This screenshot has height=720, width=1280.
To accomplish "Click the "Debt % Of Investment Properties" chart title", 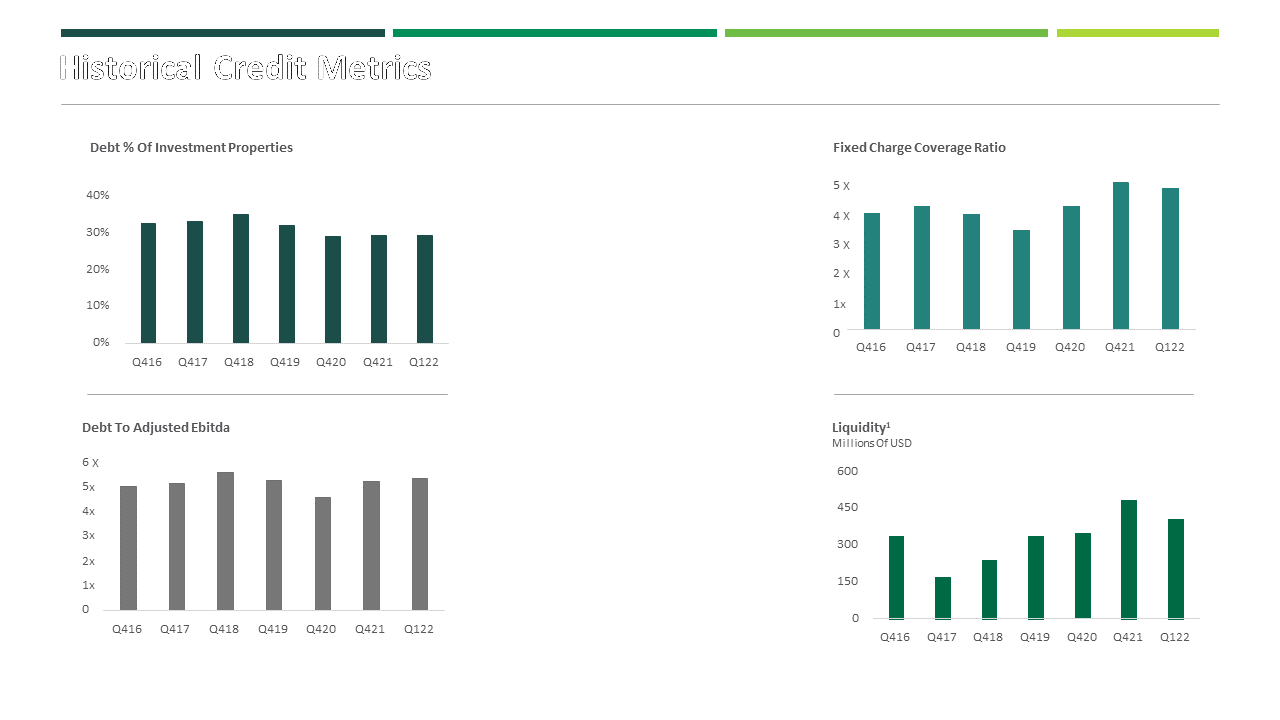I will tap(191, 147).
